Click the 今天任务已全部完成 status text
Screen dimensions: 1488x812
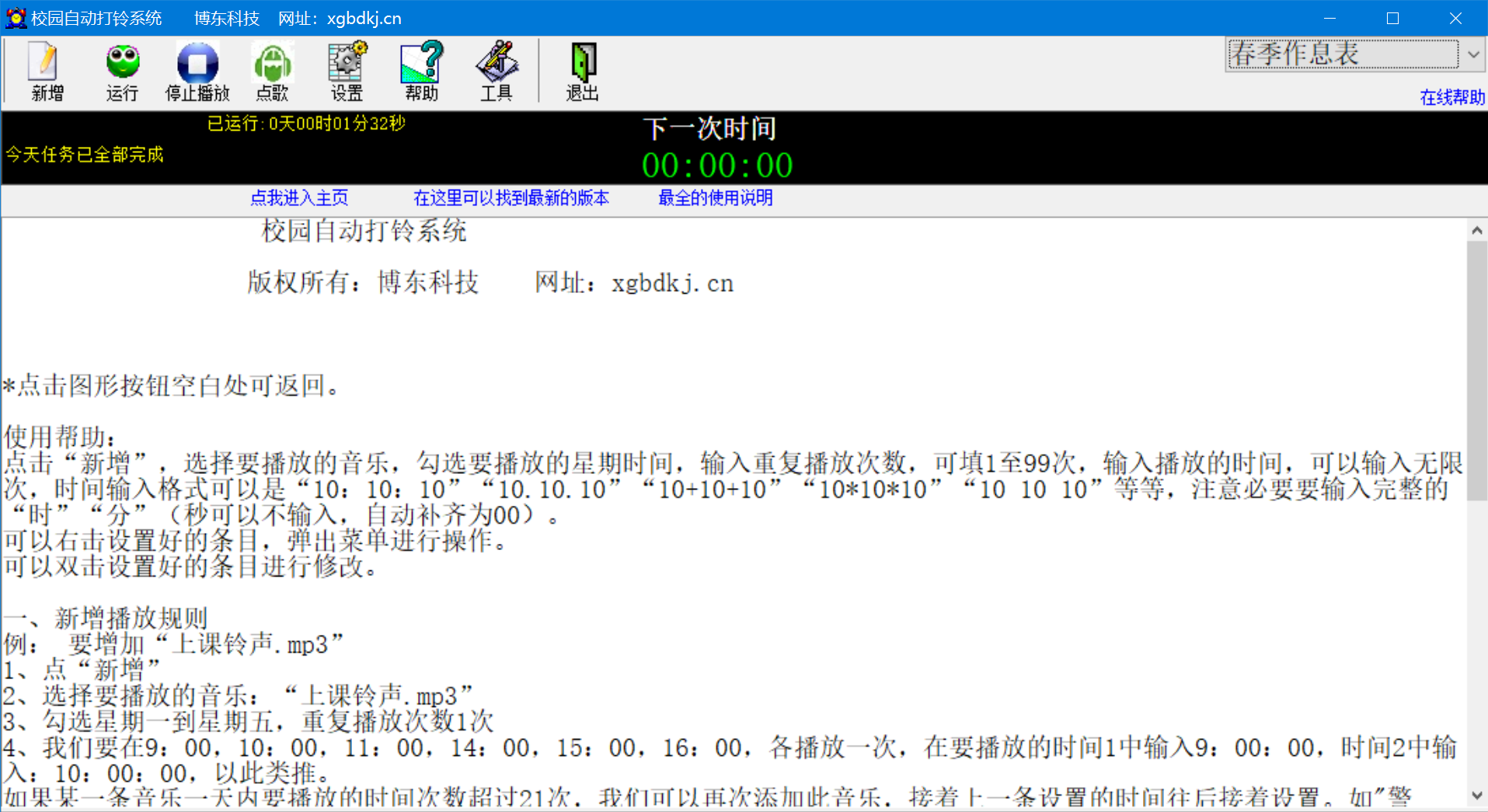pyautogui.click(x=85, y=155)
